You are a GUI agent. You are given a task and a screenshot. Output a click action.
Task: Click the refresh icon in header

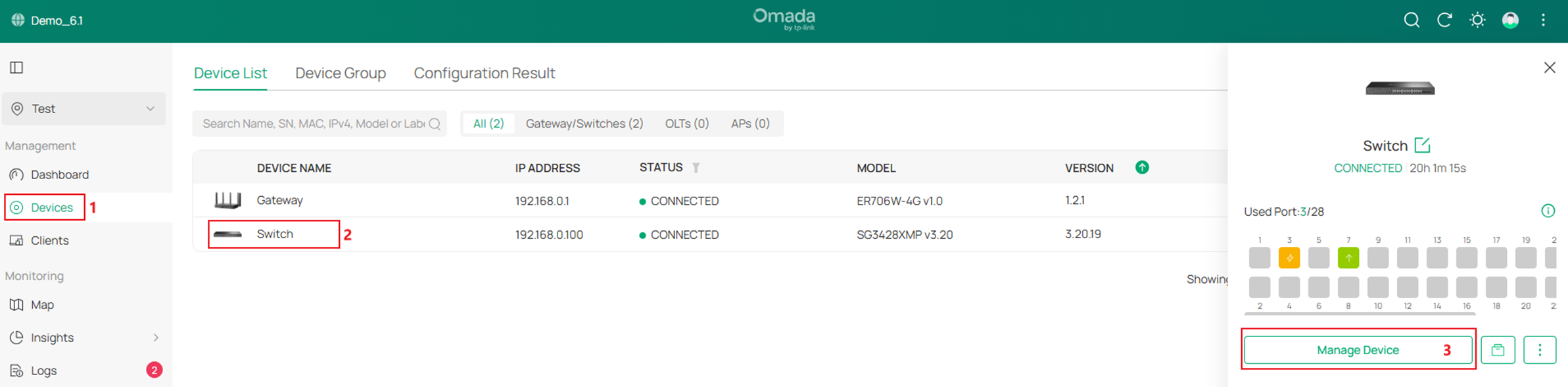pos(1444,20)
